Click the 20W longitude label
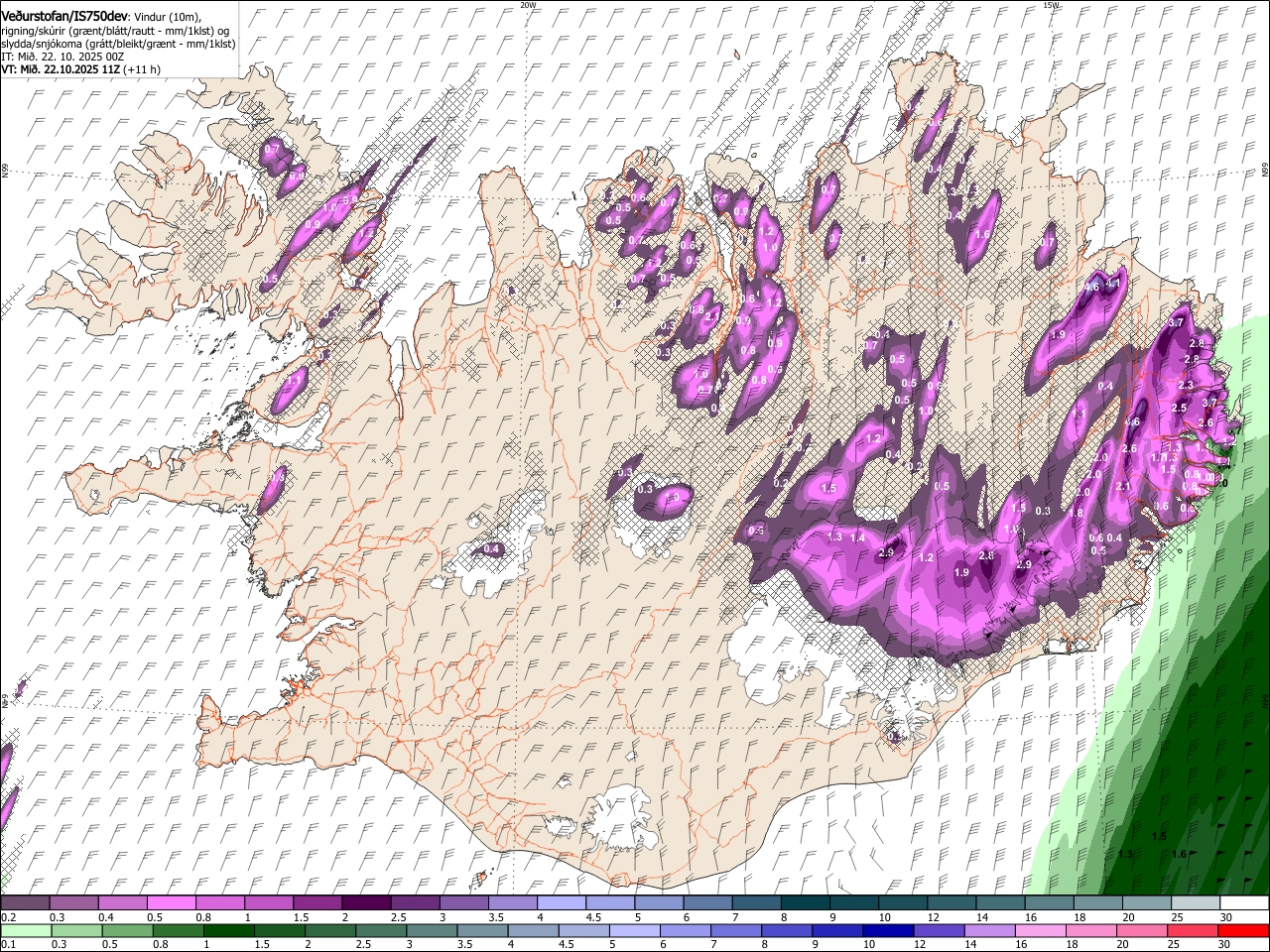The height and width of the screenshot is (952, 1270). coord(528,5)
